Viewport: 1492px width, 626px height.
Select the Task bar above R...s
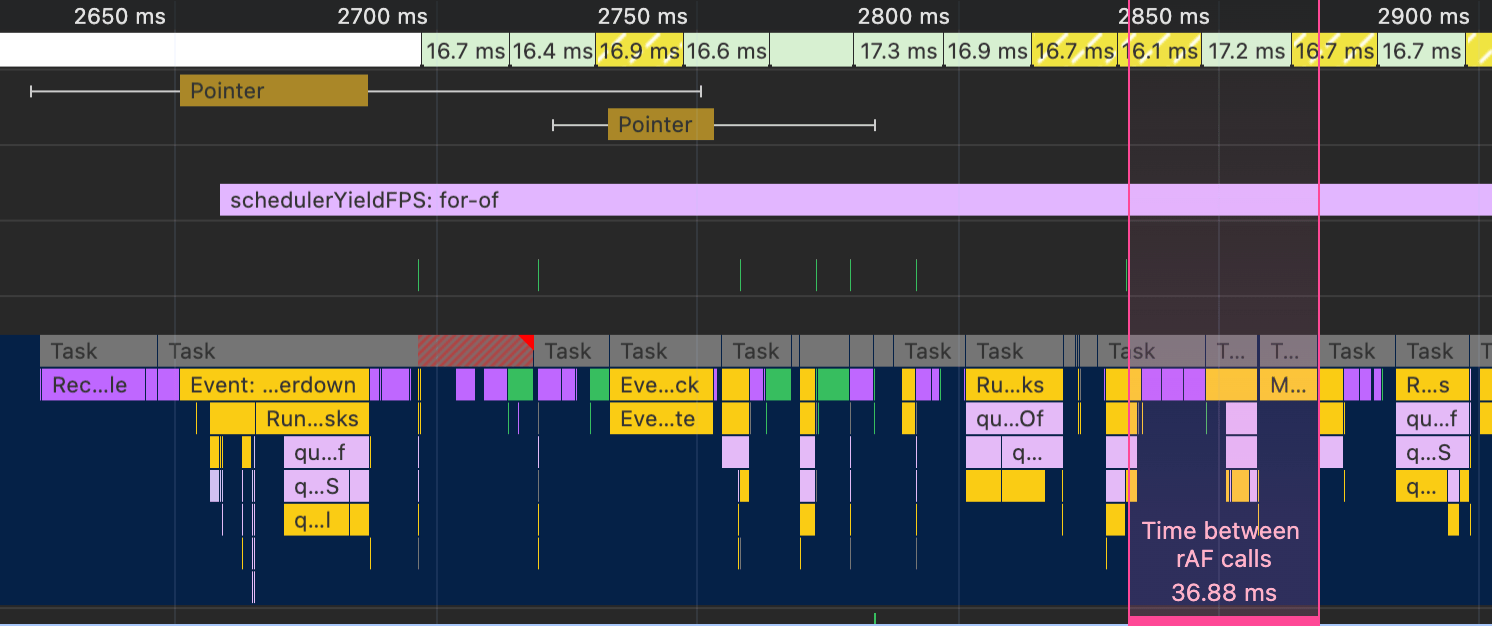click(1432, 351)
